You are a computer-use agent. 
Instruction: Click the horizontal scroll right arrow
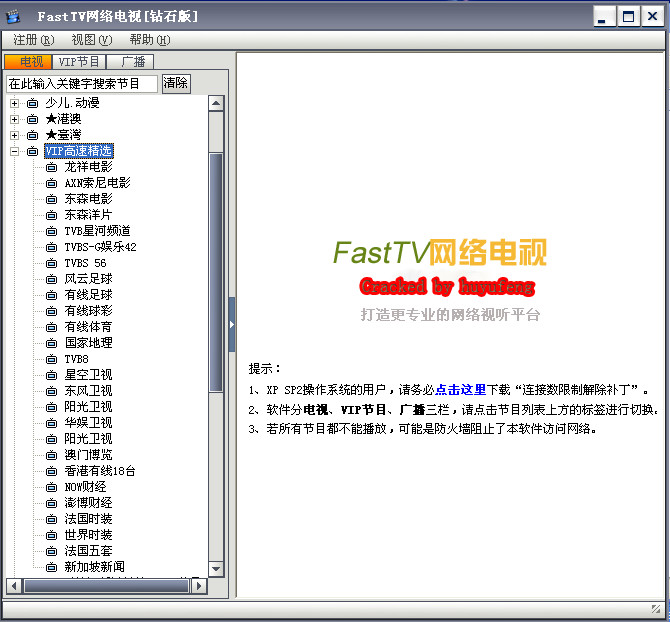click(199, 586)
